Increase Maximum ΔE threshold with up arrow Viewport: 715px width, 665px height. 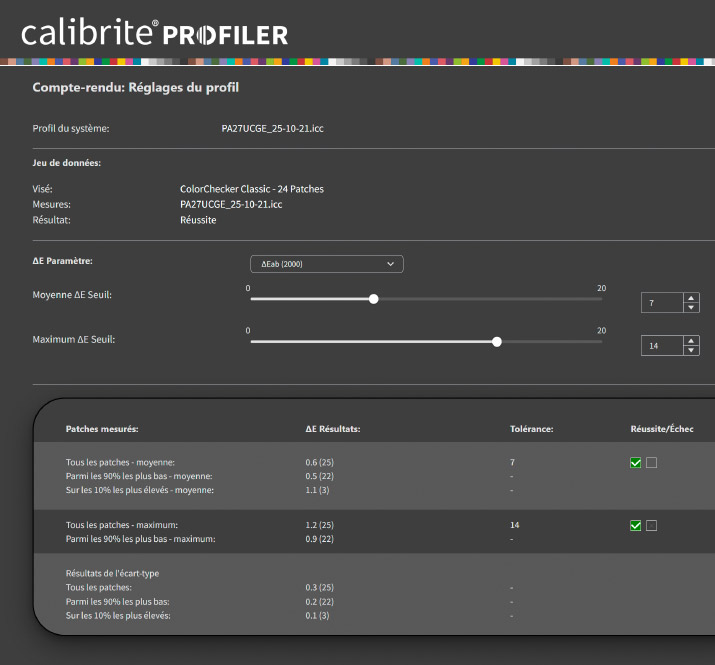pos(691,340)
